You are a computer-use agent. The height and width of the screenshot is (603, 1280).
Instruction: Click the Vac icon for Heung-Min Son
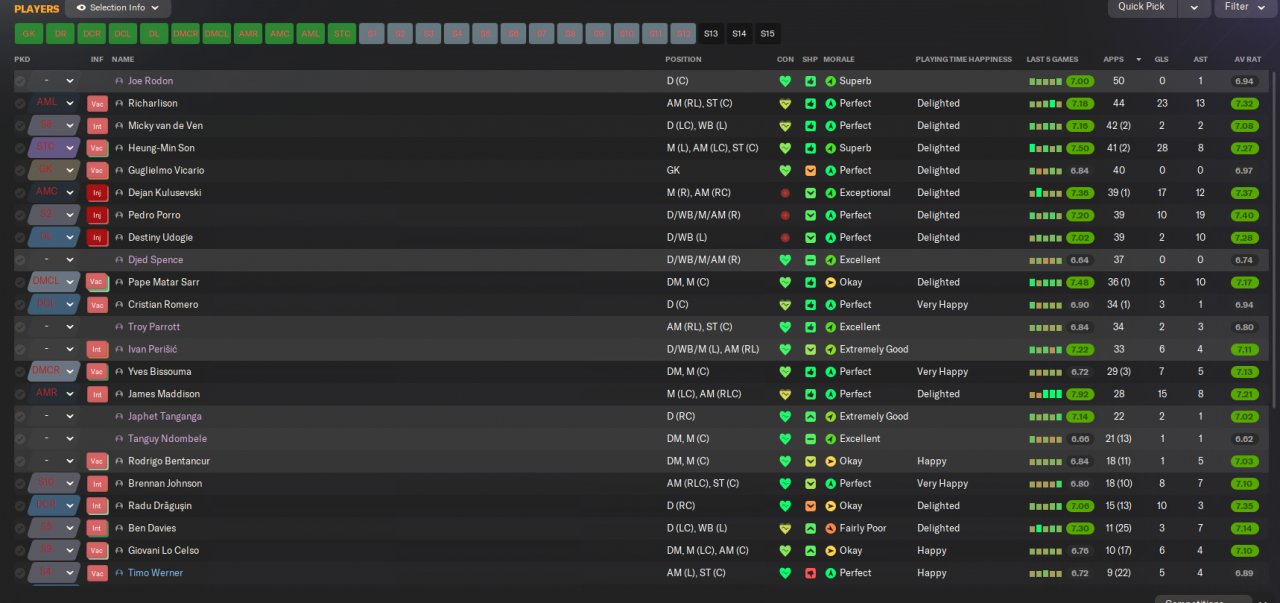point(97,148)
